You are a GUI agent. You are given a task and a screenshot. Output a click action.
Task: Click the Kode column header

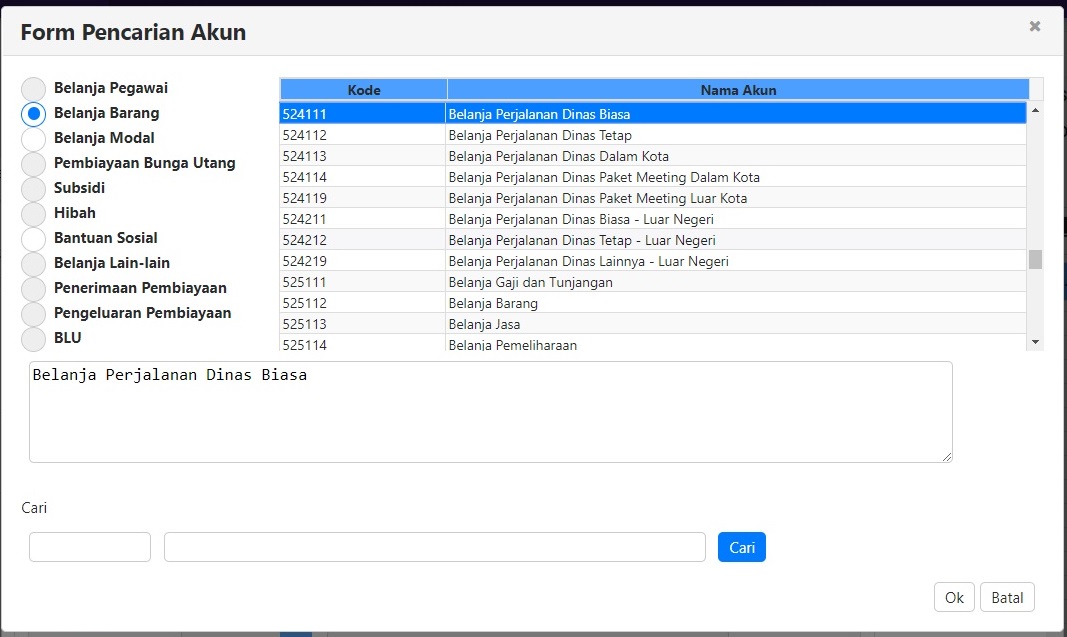pyautogui.click(x=363, y=90)
